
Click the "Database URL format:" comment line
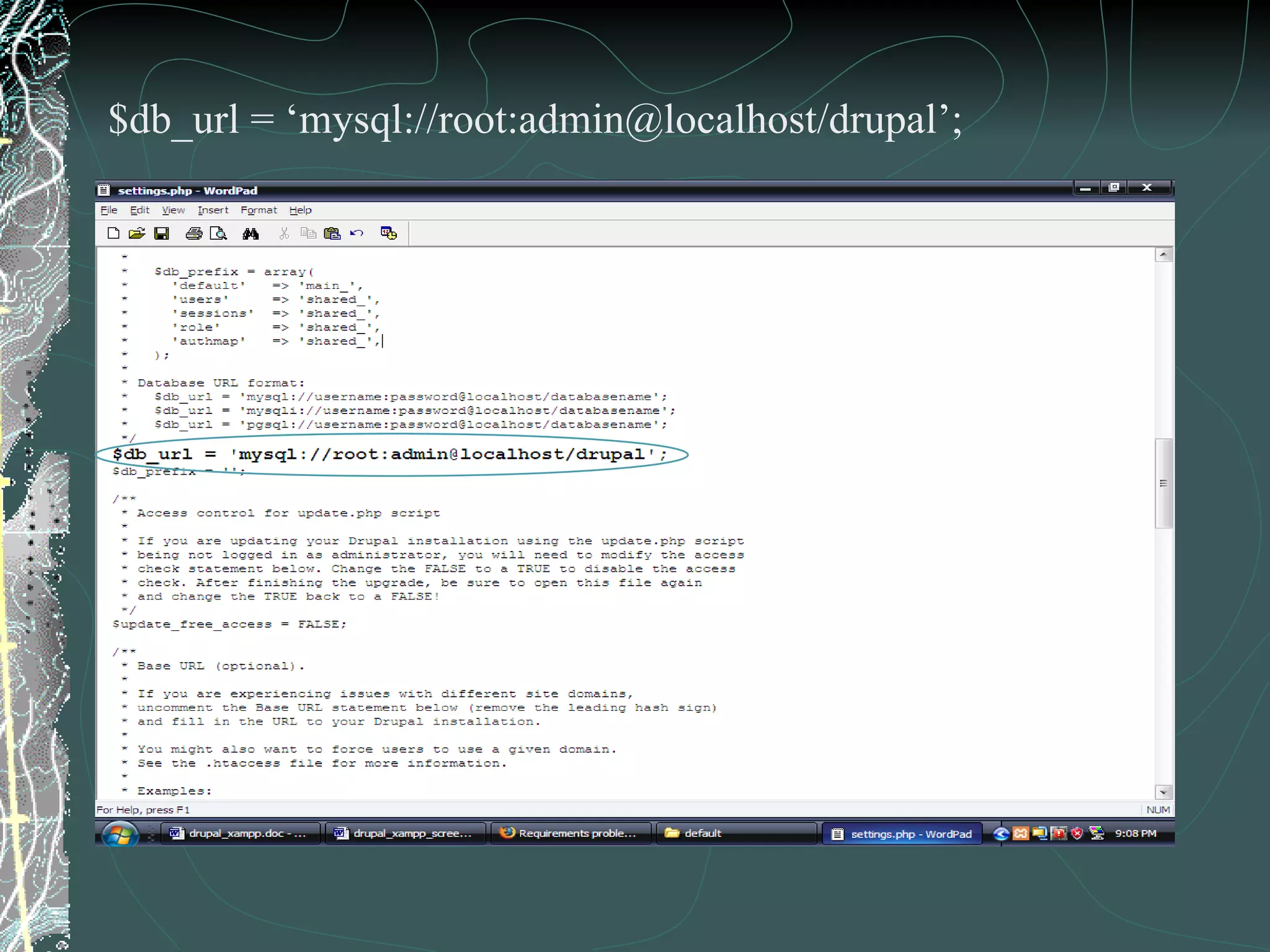tap(221, 384)
